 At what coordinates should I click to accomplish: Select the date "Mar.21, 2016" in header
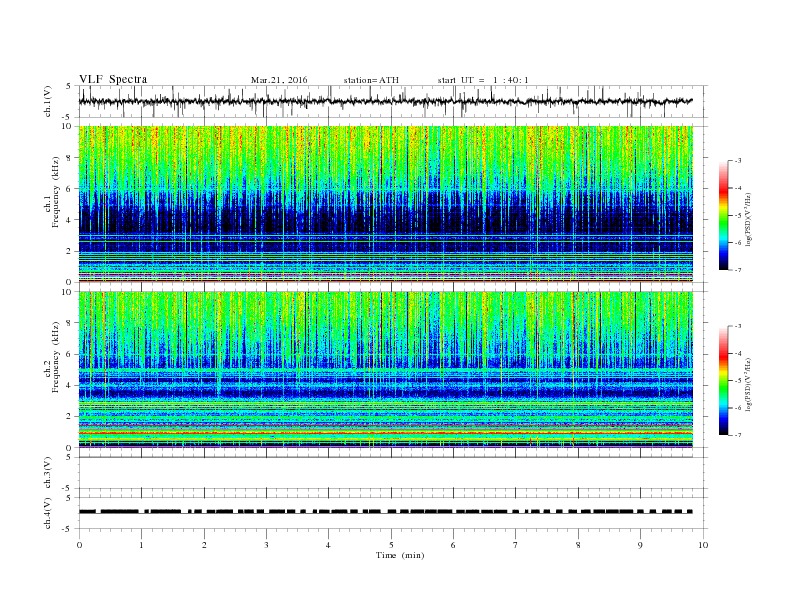point(279,80)
